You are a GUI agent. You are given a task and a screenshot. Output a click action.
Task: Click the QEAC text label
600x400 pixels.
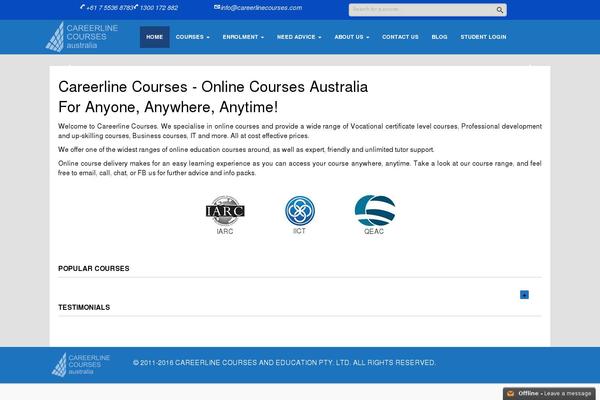click(x=374, y=231)
